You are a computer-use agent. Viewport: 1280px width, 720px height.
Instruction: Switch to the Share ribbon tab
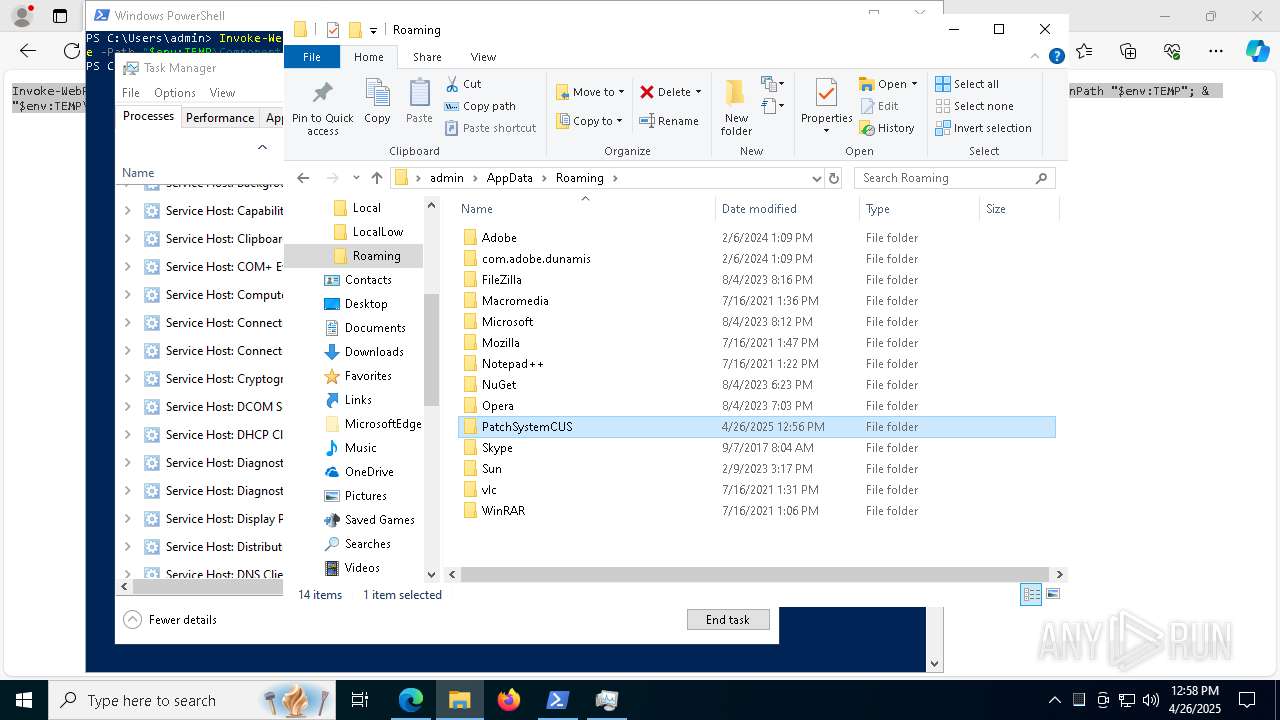pyautogui.click(x=427, y=57)
